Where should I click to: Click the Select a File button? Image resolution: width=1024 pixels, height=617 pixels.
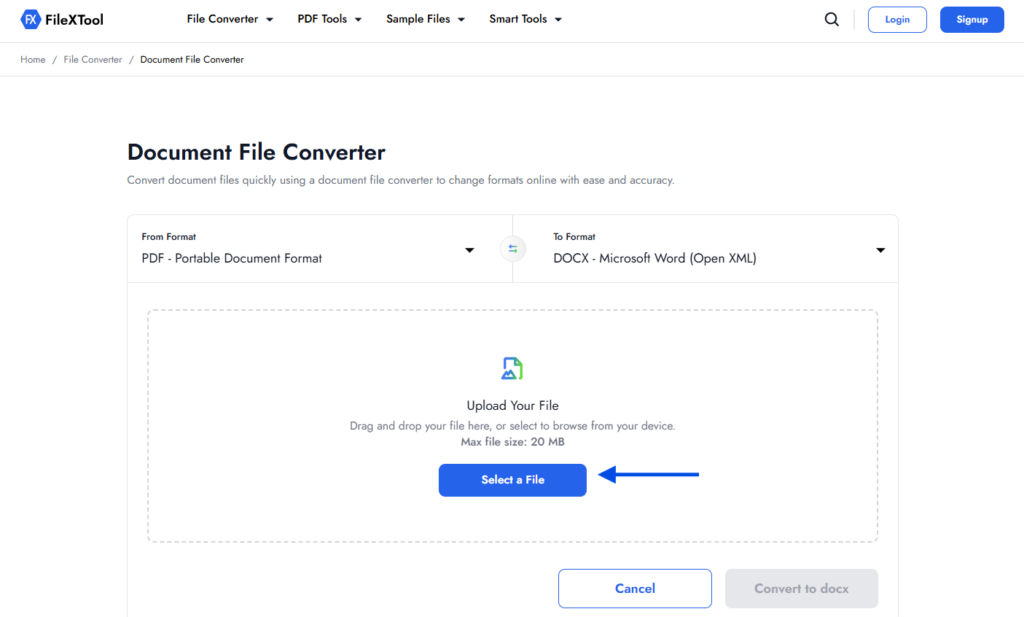pos(512,480)
